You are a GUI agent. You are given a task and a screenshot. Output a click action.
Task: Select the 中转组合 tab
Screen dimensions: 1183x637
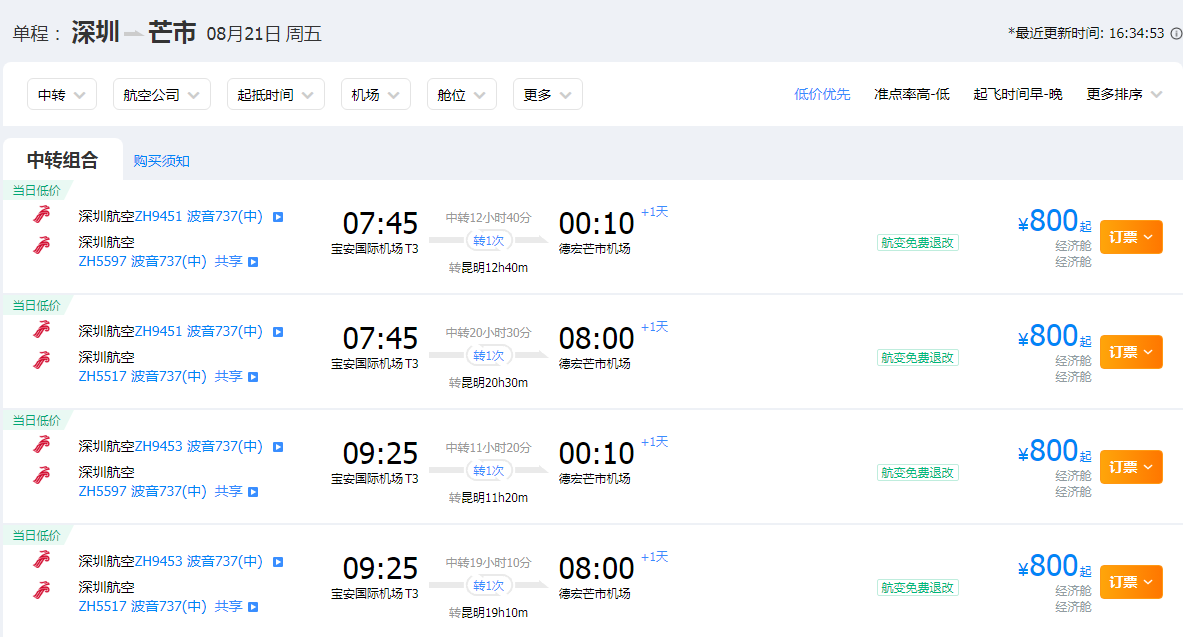click(63, 160)
